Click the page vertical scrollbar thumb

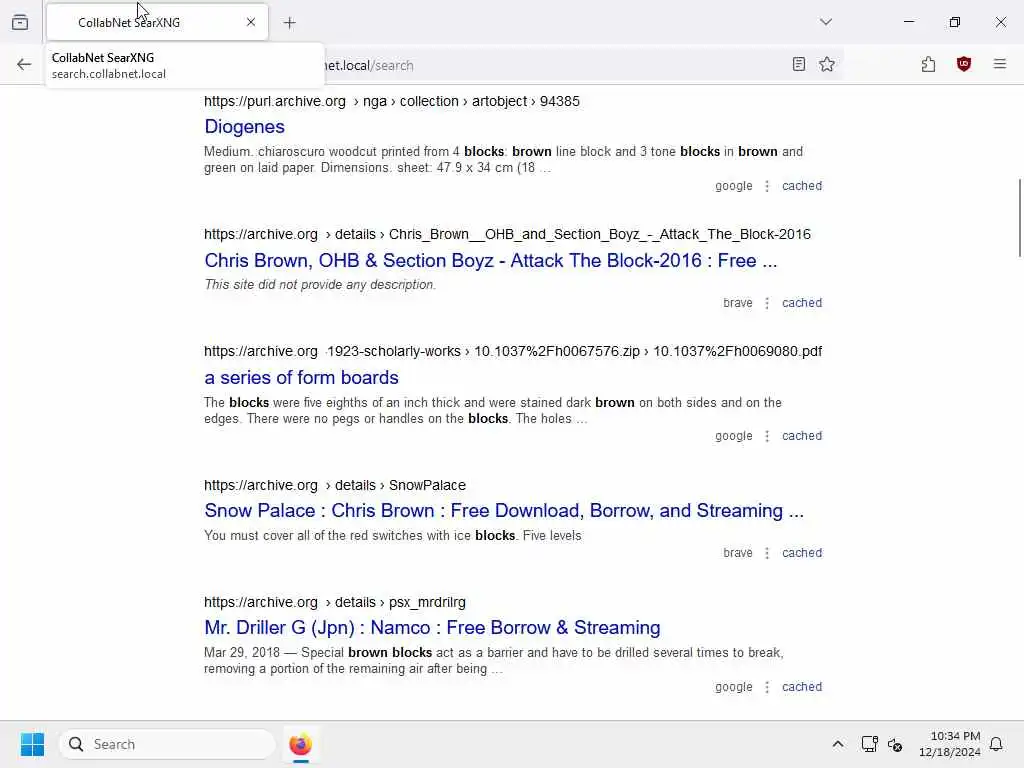(x=1019, y=217)
